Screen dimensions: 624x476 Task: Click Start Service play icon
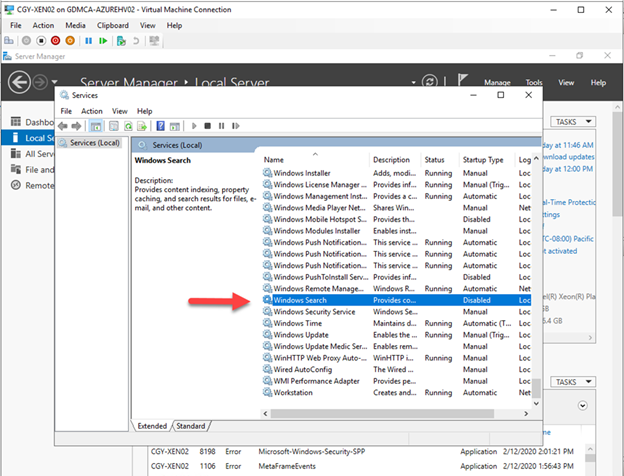tap(194, 126)
